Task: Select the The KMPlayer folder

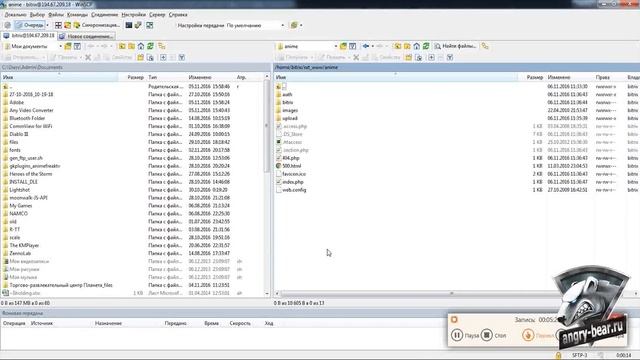Action: 24,245
